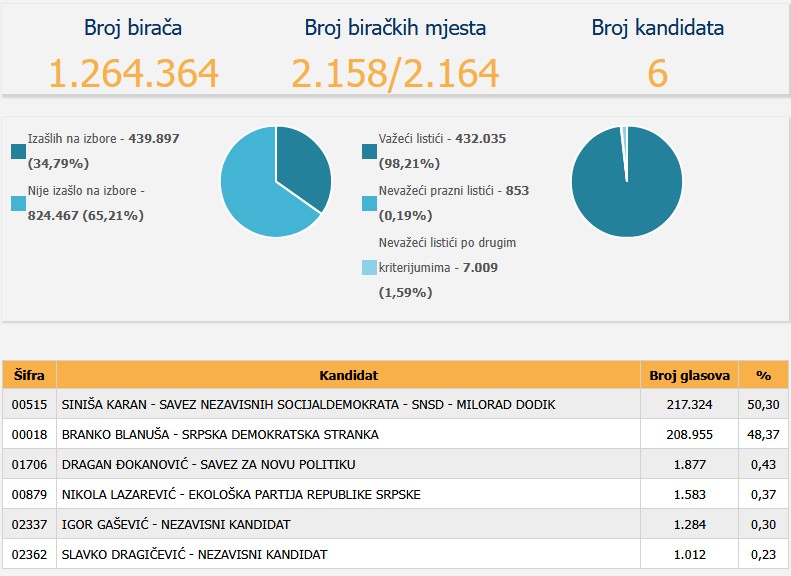Viewport: 791px width, 576px height.
Task: Click the Važeći listići legend color square
Action: point(369,152)
